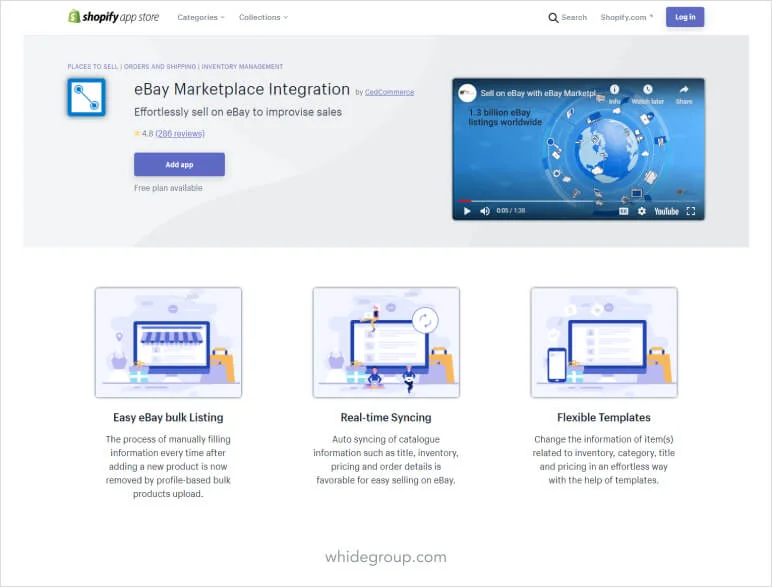Screen dimensions: 772x587
Task: Click the 'eBay Marketplace Integration' title
Action: click(x=242, y=90)
